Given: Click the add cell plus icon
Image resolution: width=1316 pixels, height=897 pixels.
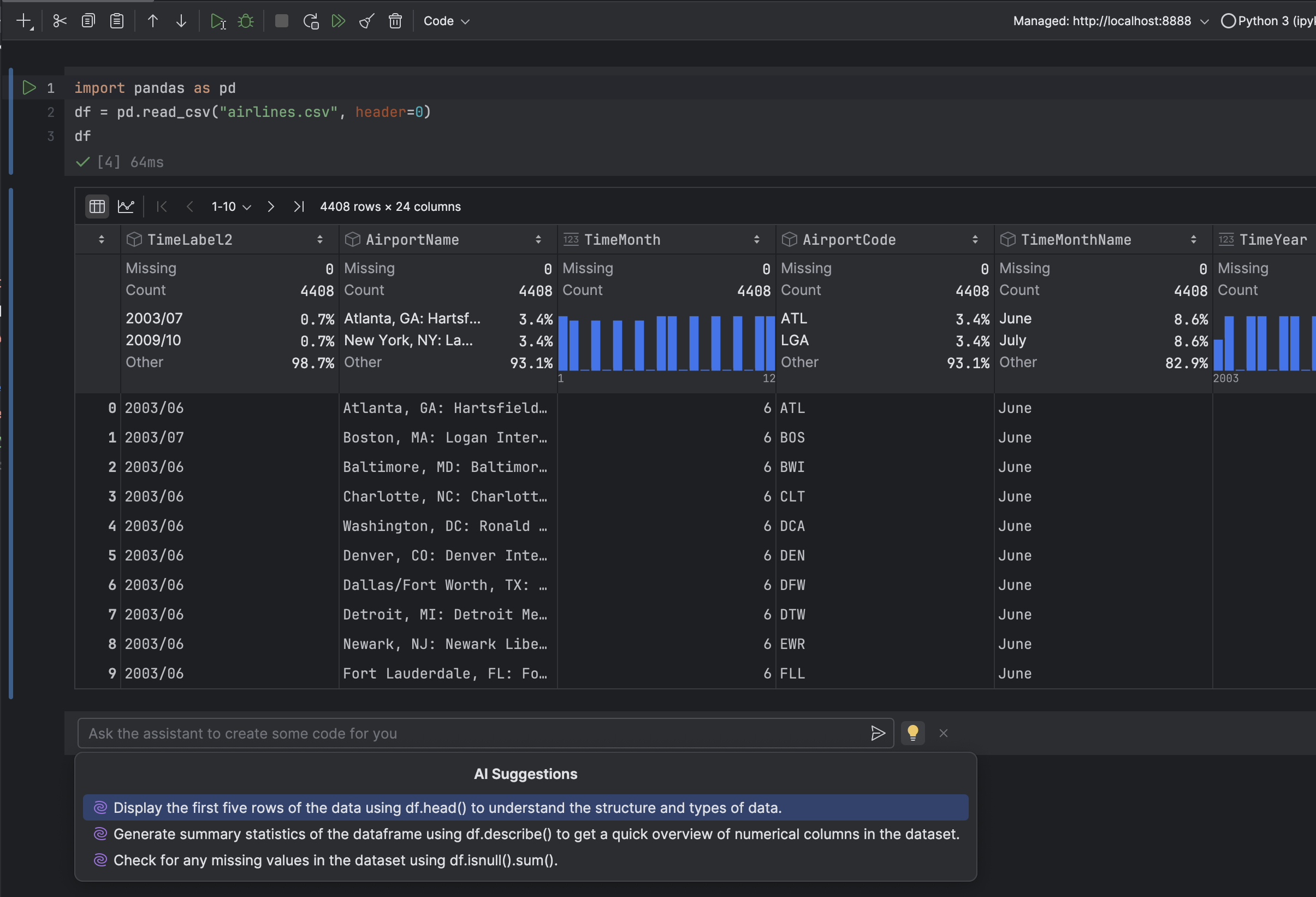Looking at the screenshot, I should pos(25,21).
